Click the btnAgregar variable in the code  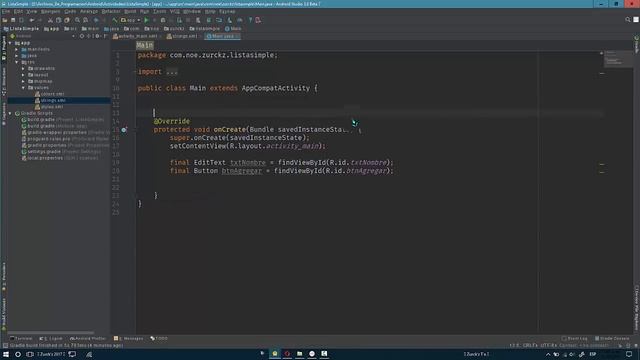(242, 171)
